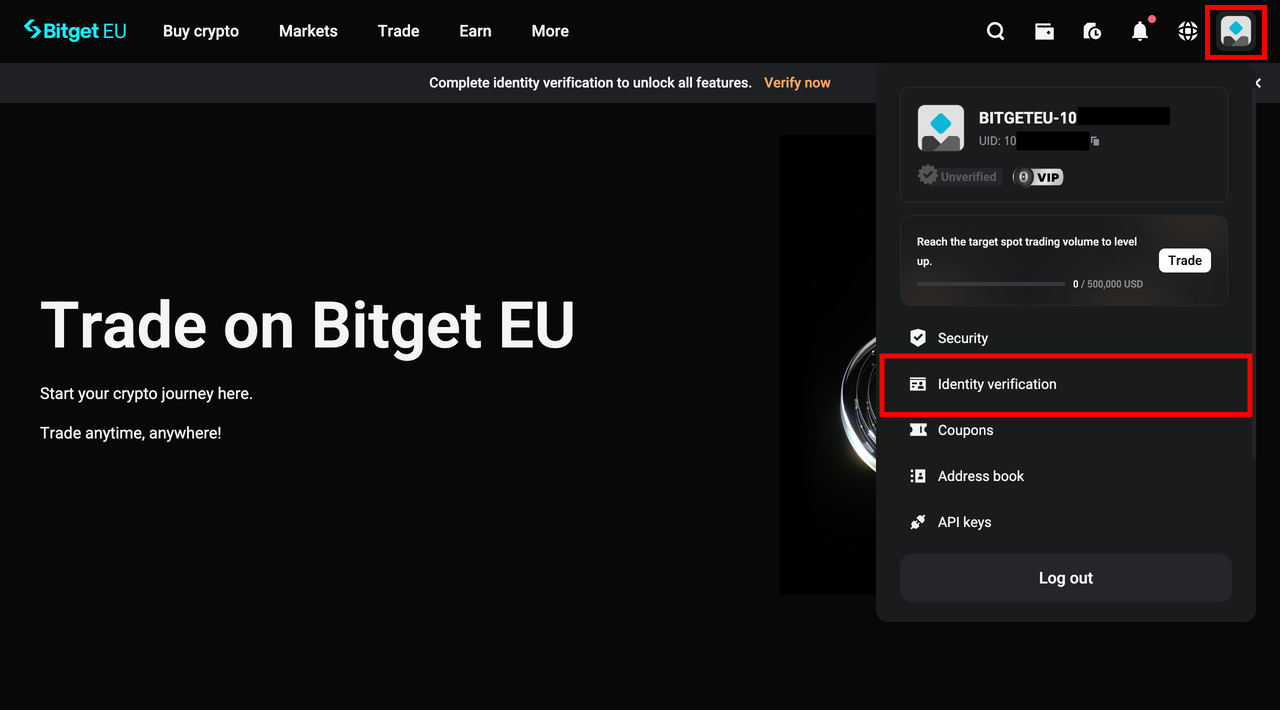
Task: Open the Buy crypto menu
Action: click(201, 31)
